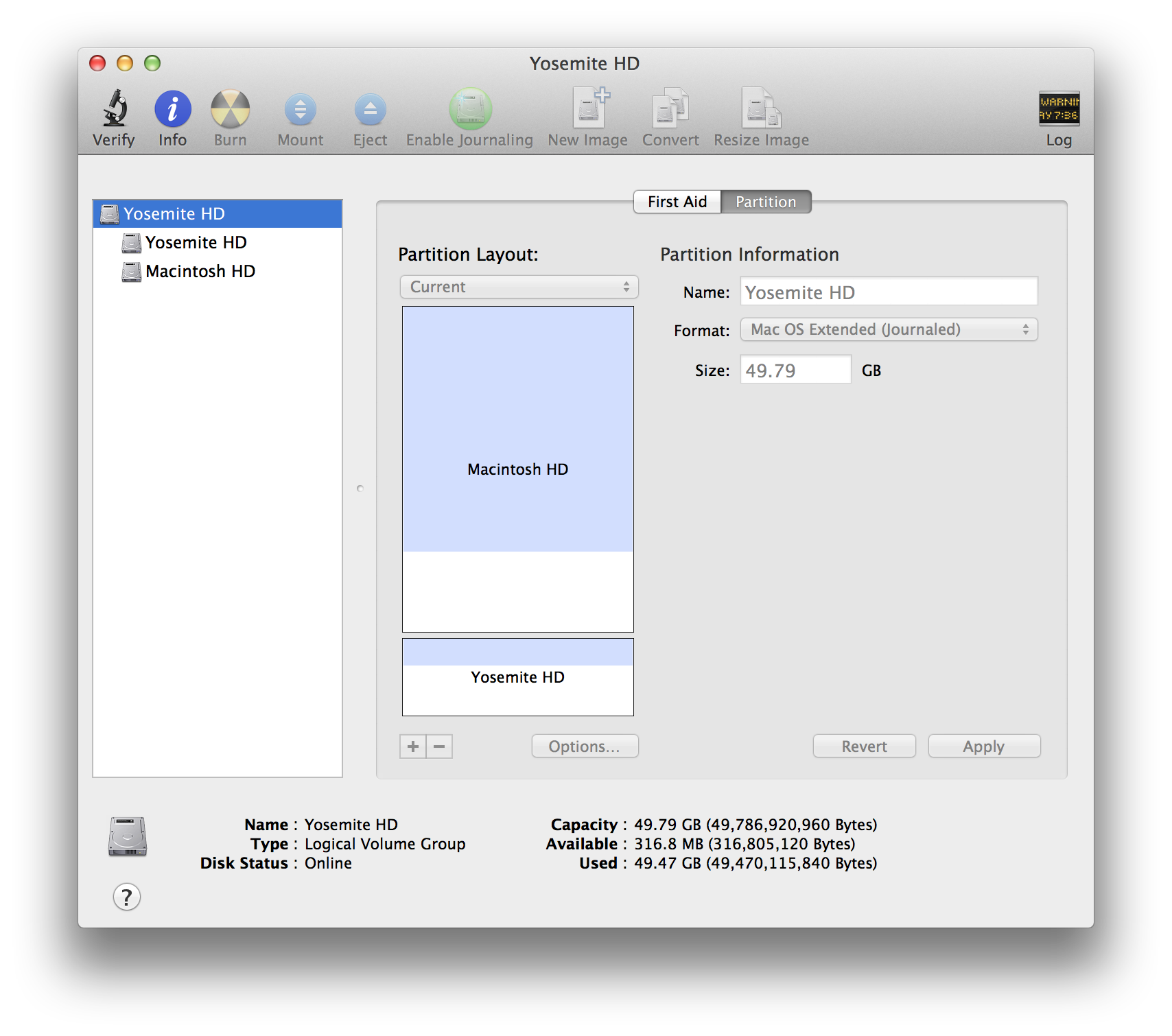Click the Resize Image icon
1172x1036 pixels.
click(x=761, y=108)
